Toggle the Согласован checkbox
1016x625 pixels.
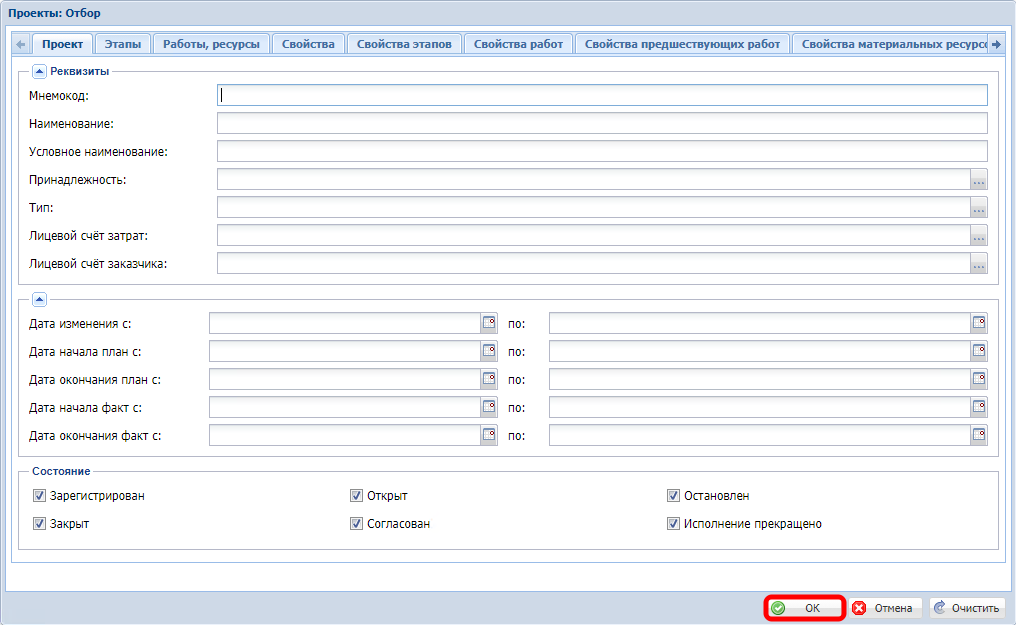356,523
